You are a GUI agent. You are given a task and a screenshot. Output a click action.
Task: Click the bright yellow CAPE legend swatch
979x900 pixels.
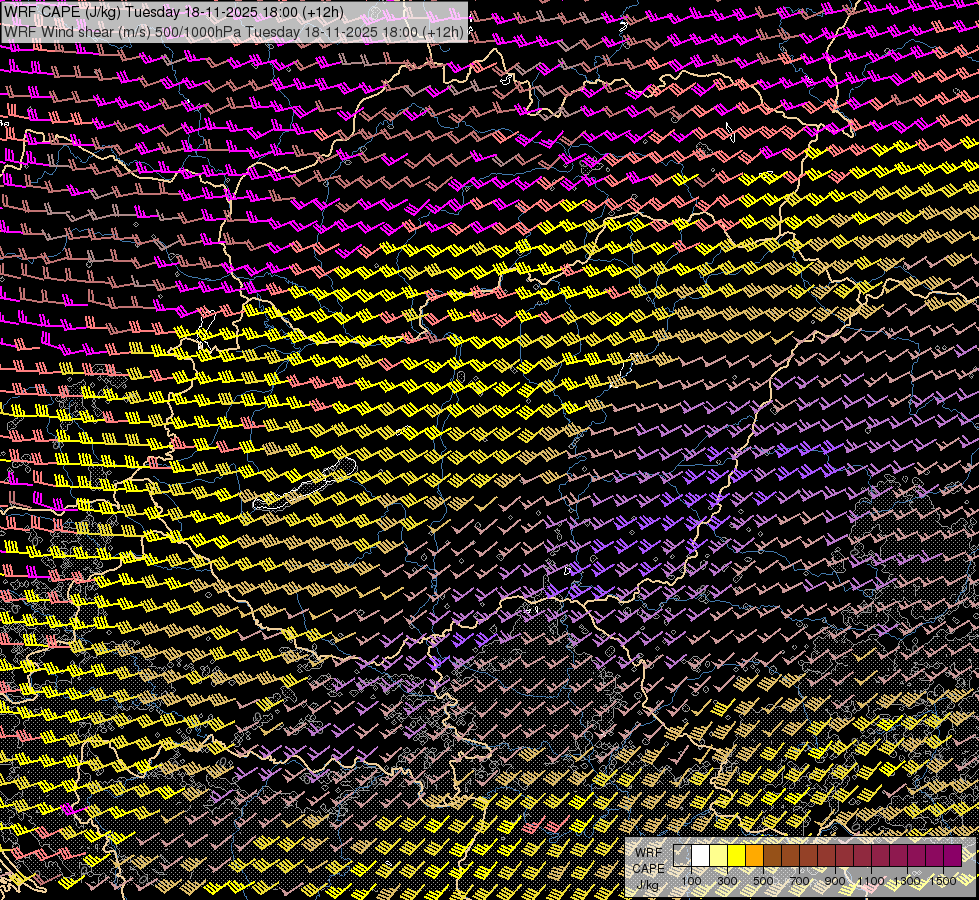point(737,855)
